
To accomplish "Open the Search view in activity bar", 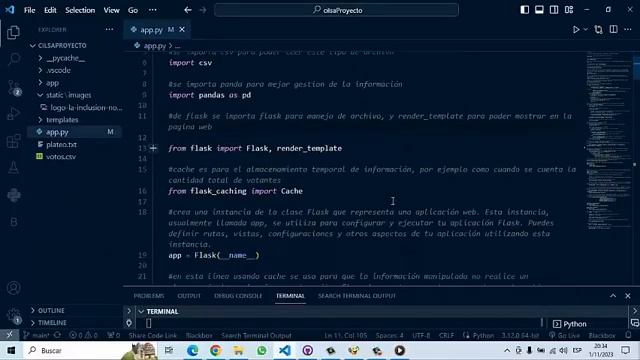I will [x=13, y=60].
